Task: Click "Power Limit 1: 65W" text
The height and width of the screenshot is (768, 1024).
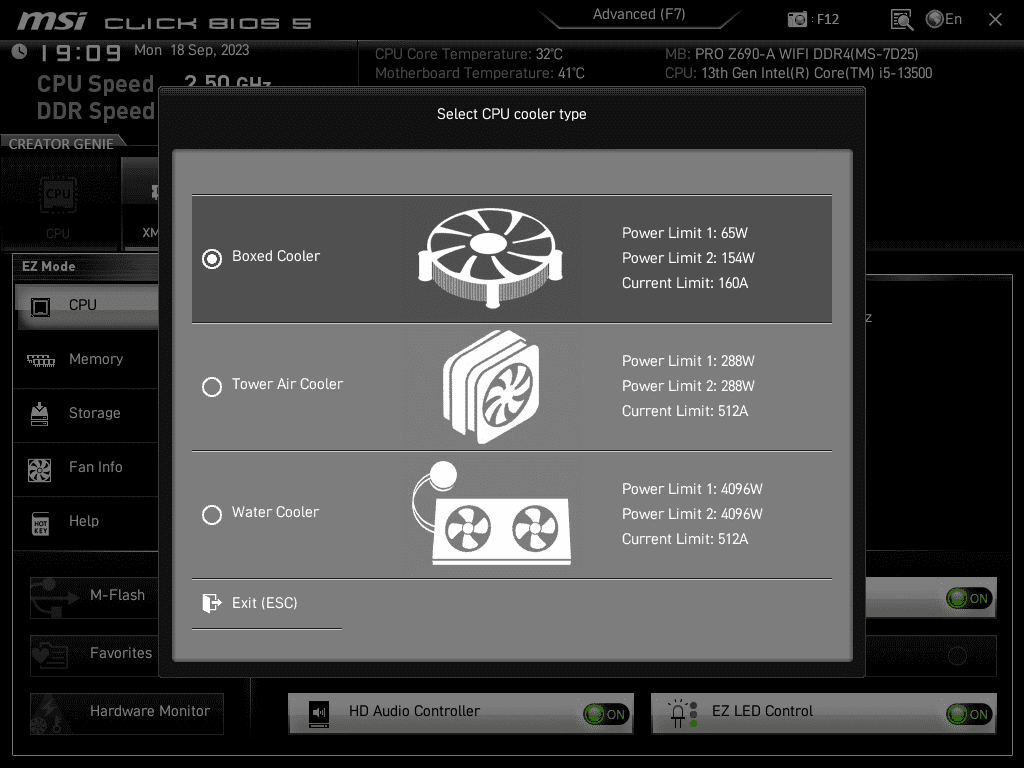Action: [684, 233]
